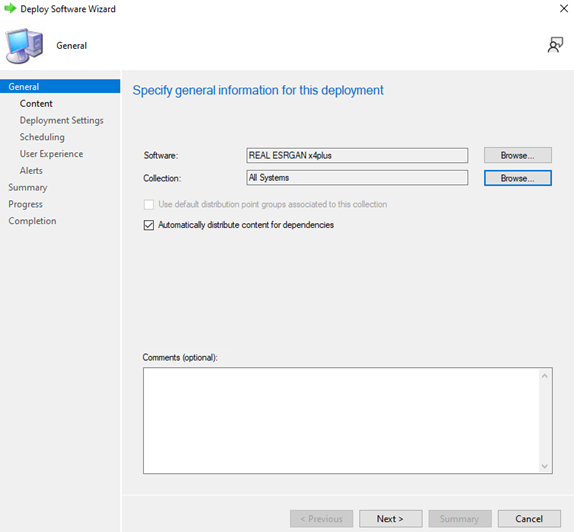574x532 pixels.
Task: Open Deployment Settings step
Action: coord(62,120)
